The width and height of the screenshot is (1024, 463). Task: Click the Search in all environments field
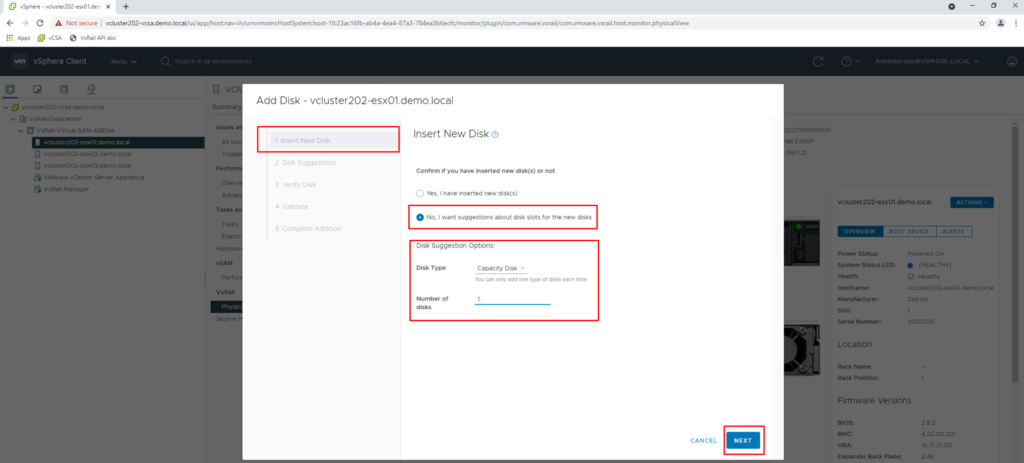[213, 61]
